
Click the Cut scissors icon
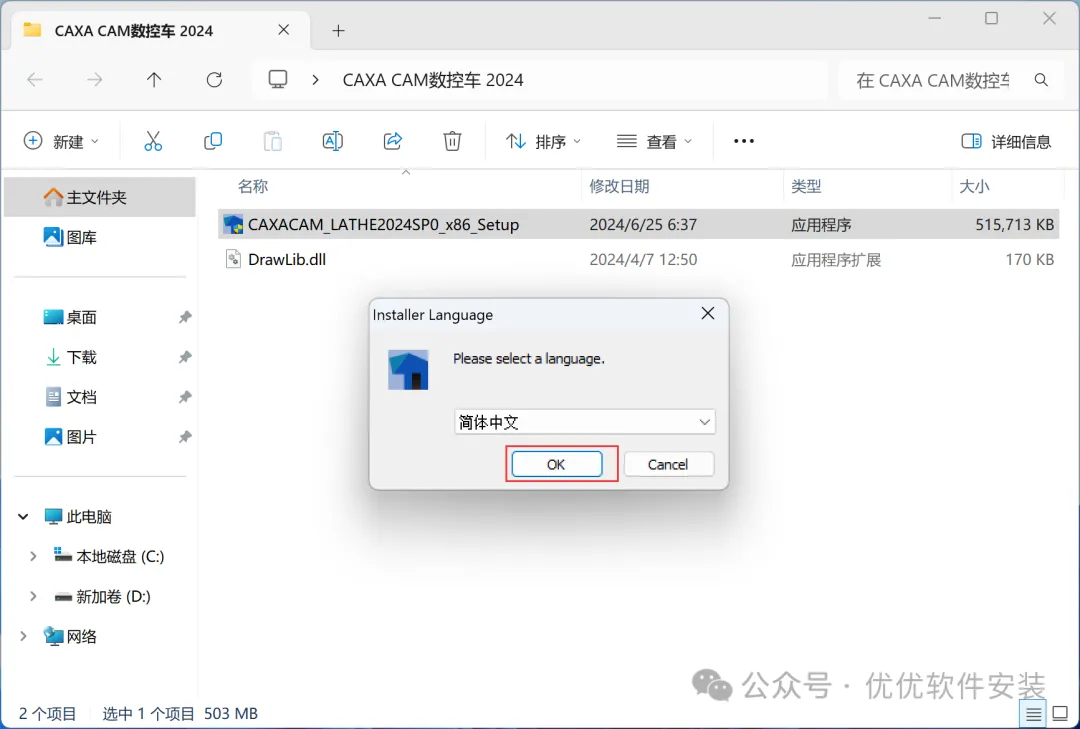click(x=153, y=141)
